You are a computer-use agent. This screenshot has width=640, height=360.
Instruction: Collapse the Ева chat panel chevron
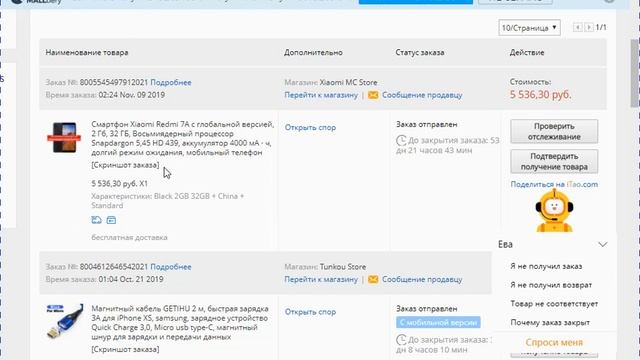tap(603, 244)
